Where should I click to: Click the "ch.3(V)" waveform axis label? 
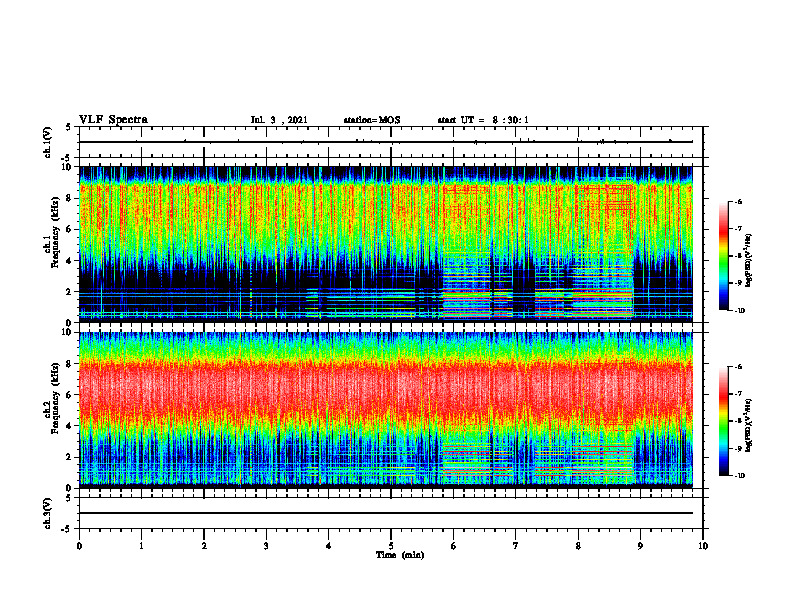48,514
